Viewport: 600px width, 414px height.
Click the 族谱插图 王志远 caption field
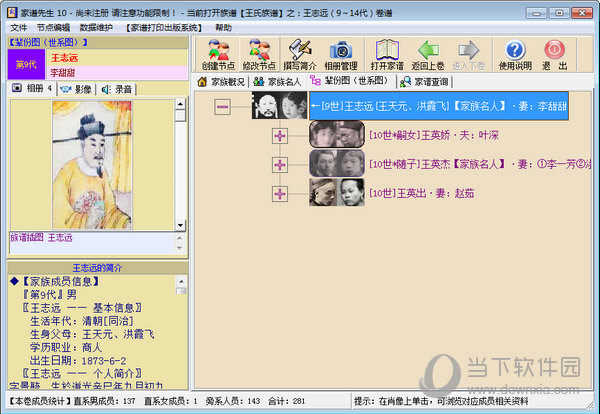coord(91,243)
